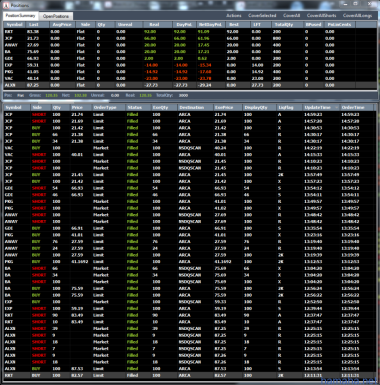Sort positions by the DayPnL column header
Image resolution: width=380 pixels, height=385 pixels.
coord(184,25)
